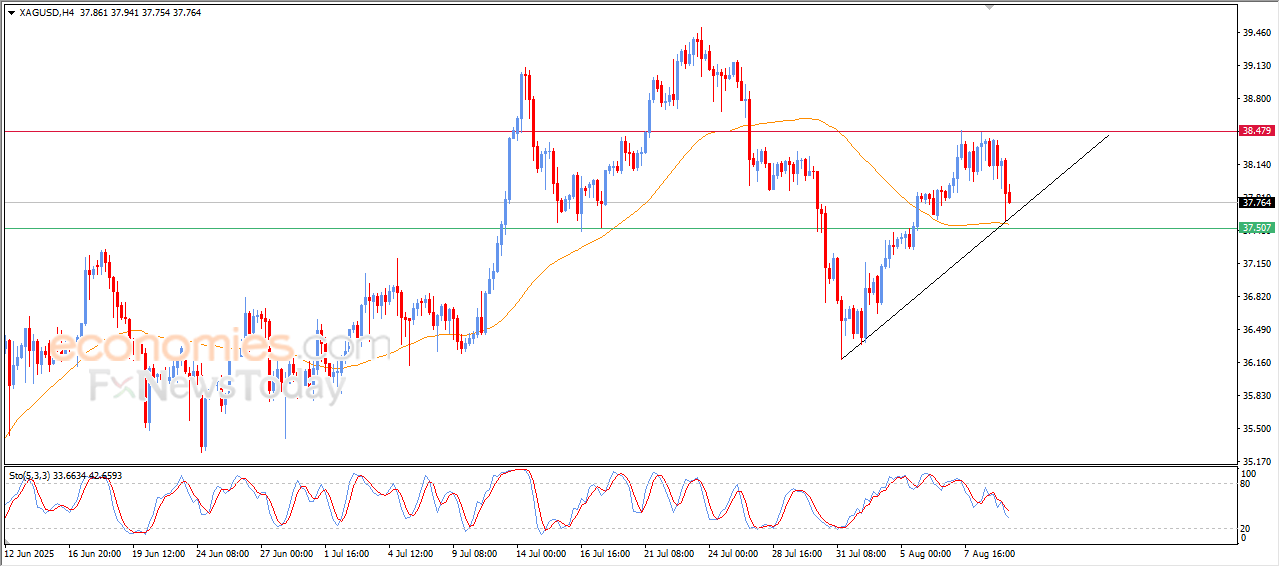Click the 5 Aug 00:00 time label
Image resolution: width=1280 pixels, height=567 pixels.
coord(926,553)
